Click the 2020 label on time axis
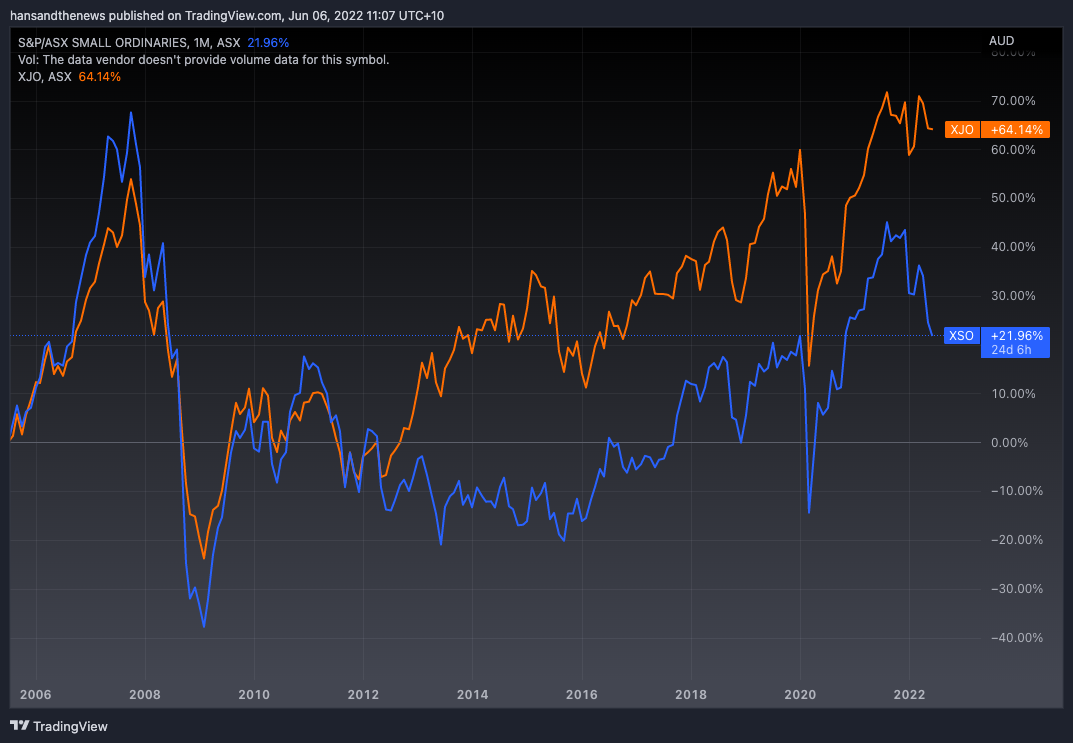1073x743 pixels. point(800,694)
